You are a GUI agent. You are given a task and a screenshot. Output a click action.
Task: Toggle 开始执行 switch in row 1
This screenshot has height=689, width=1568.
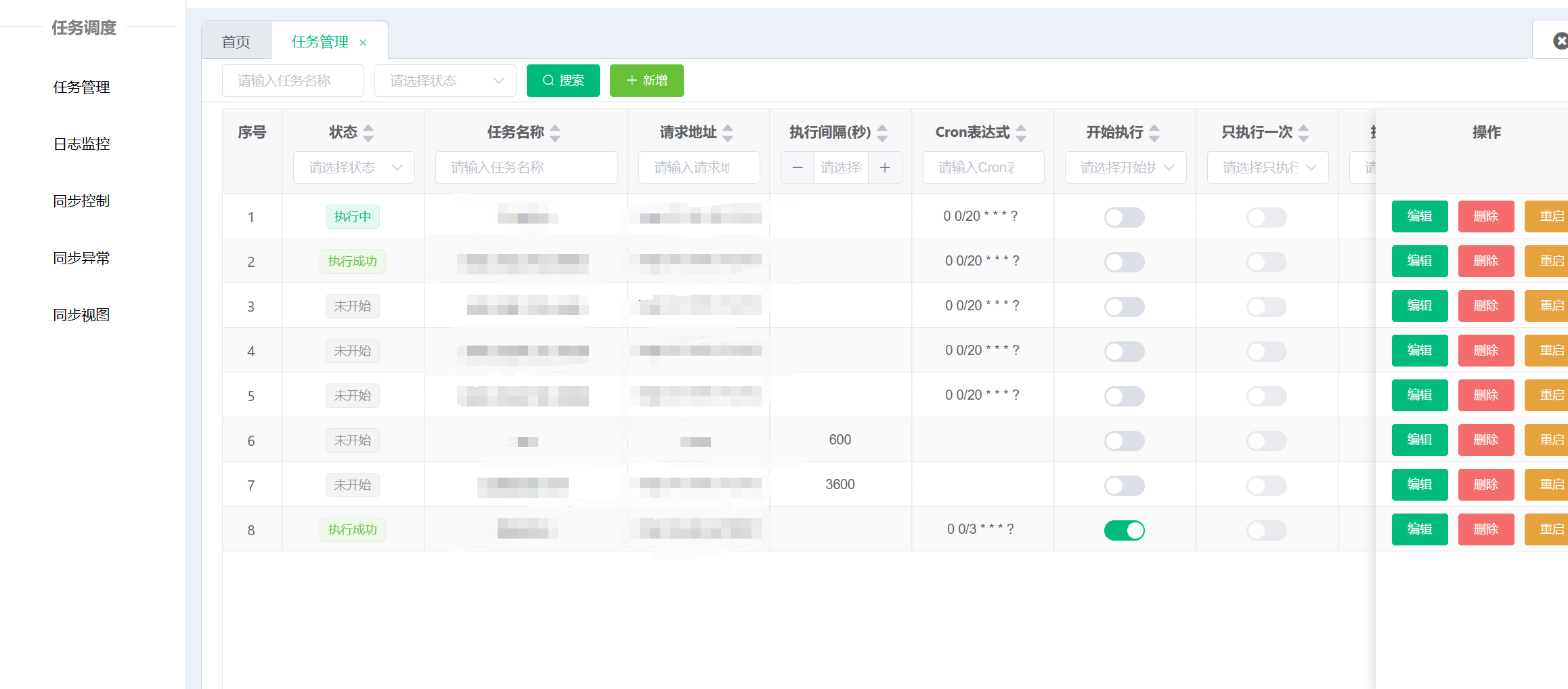[x=1125, y=217]
